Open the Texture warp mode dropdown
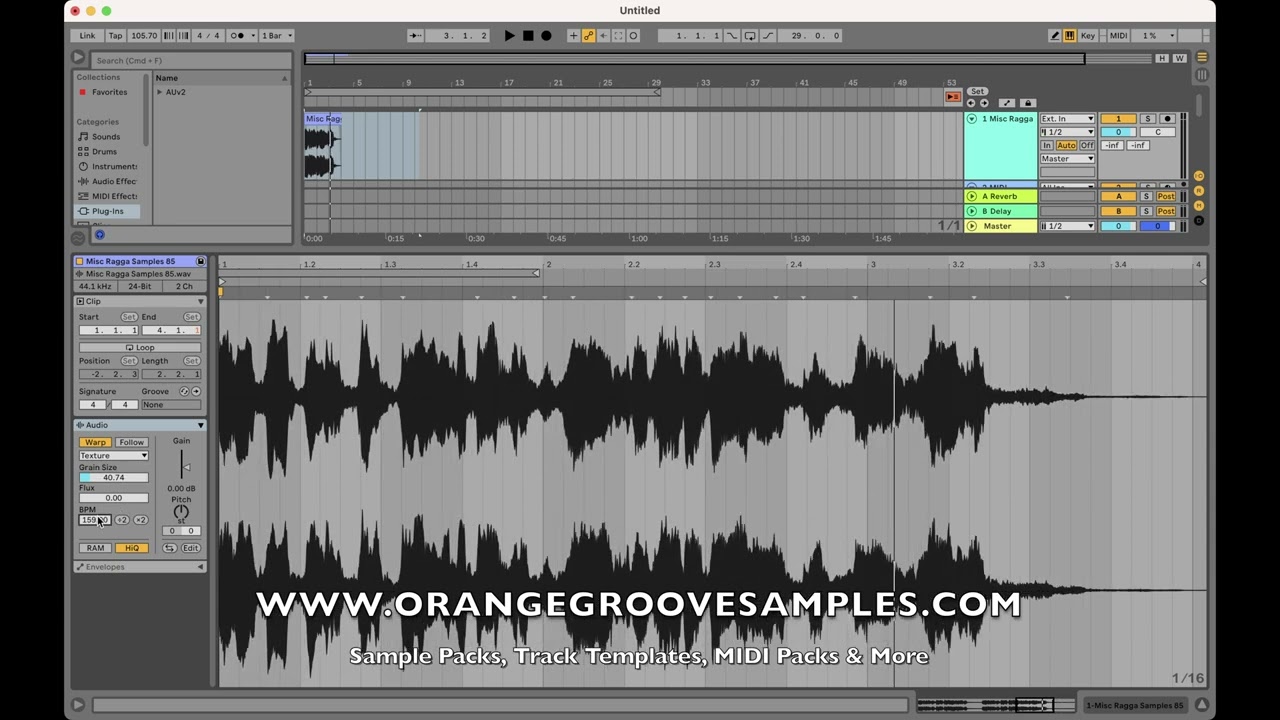This screenshot has width=1280, height=720. coord(114,456)
